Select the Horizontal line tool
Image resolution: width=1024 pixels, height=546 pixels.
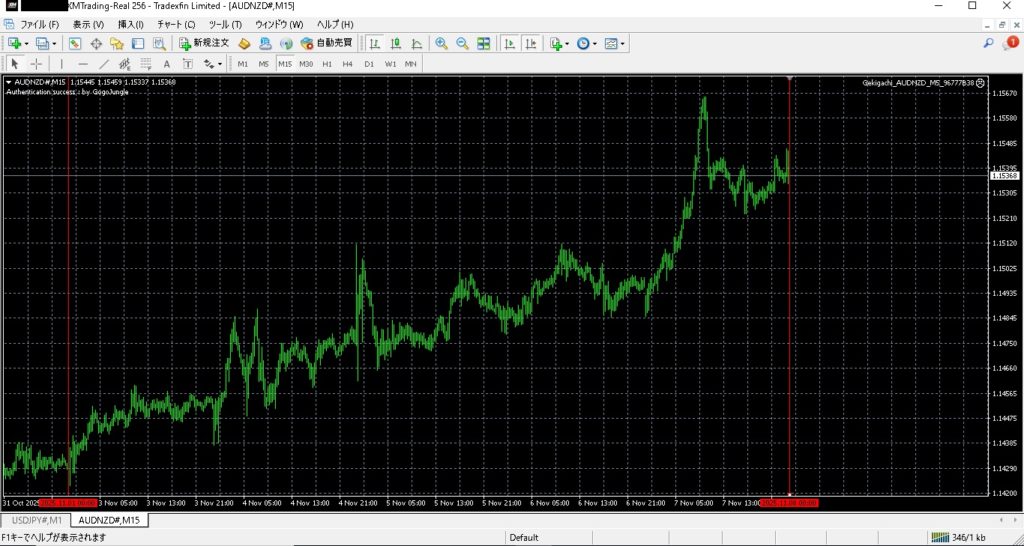tap(81, 64)
